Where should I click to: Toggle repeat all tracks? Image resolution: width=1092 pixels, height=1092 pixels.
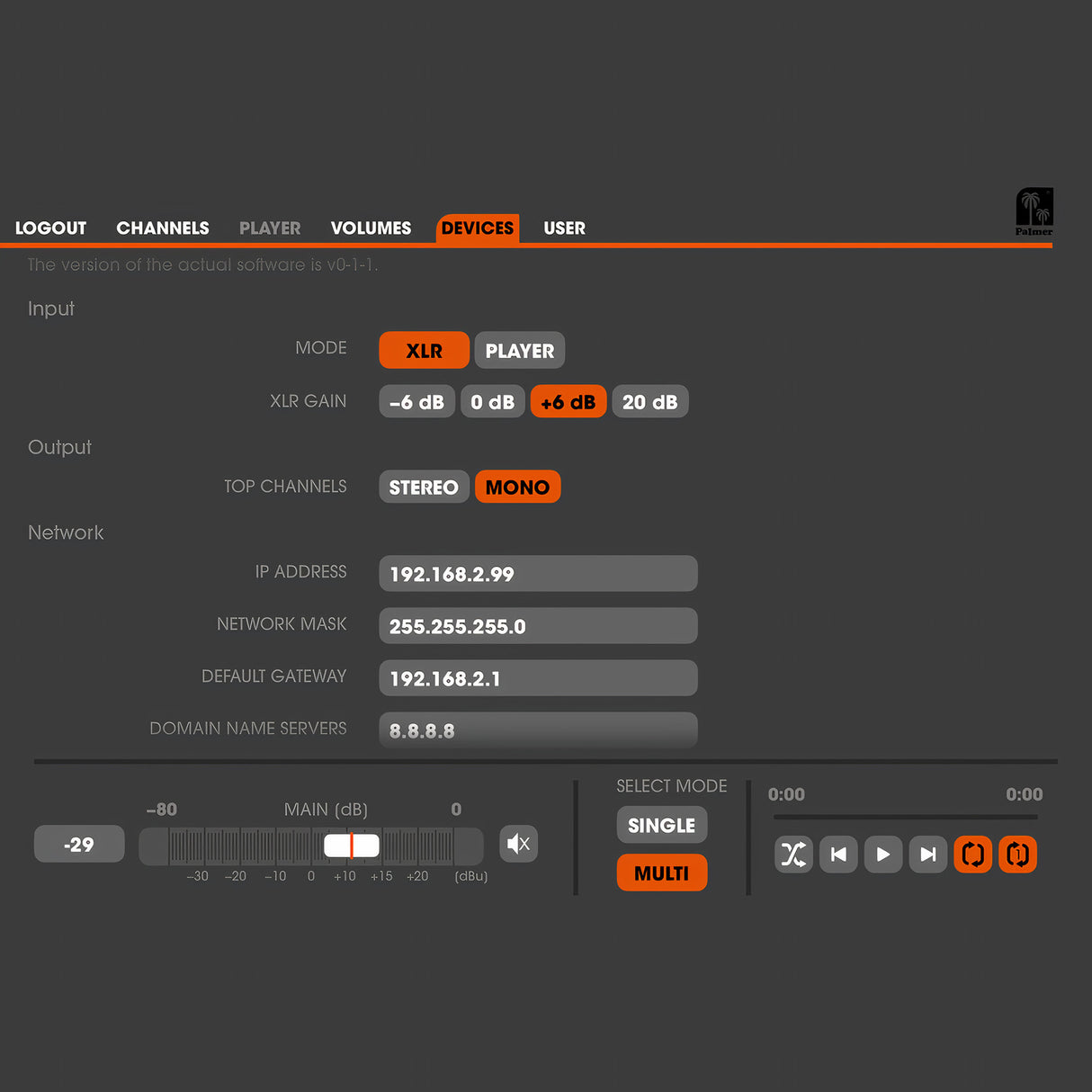(972, 854)
